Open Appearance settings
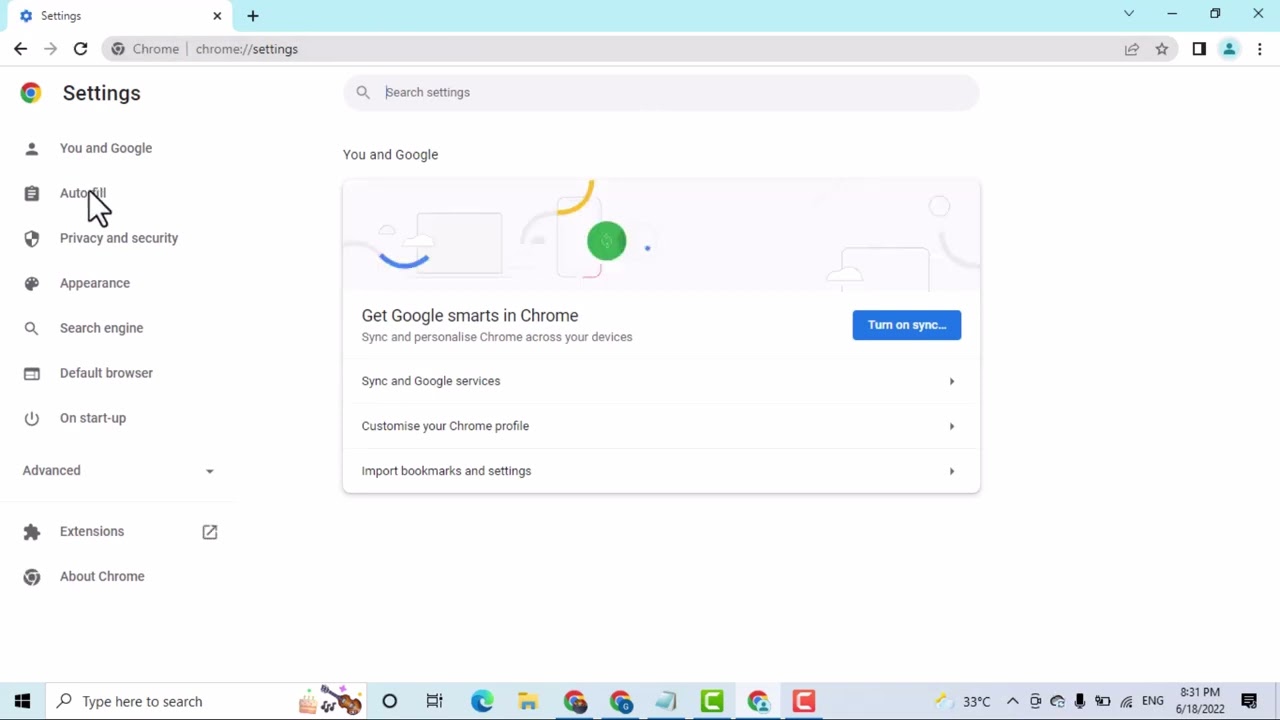Screen dimensions: 1280x720 95,283
